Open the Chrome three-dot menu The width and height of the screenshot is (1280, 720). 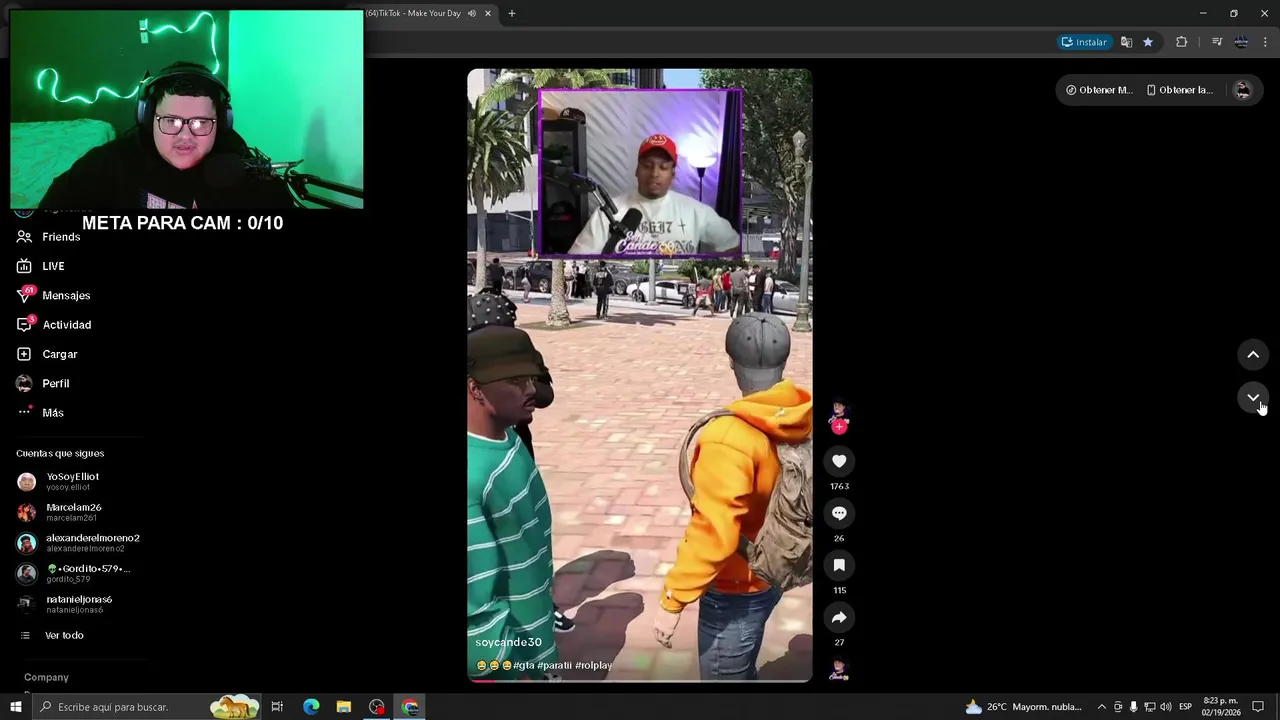point(1265,42)
